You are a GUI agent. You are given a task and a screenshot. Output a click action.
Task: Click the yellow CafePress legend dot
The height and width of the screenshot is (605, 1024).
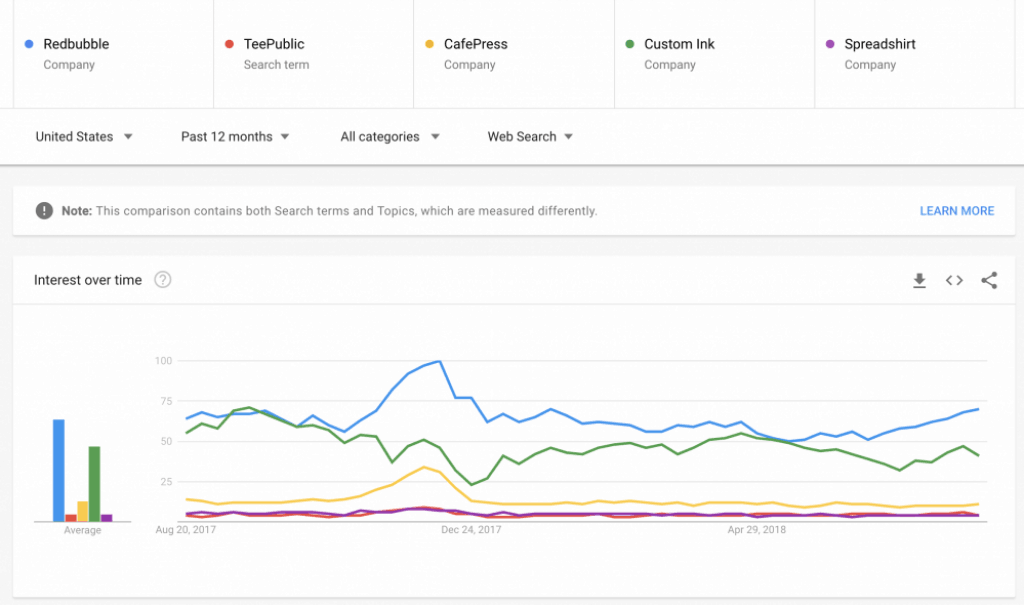(x=429, y=44)
